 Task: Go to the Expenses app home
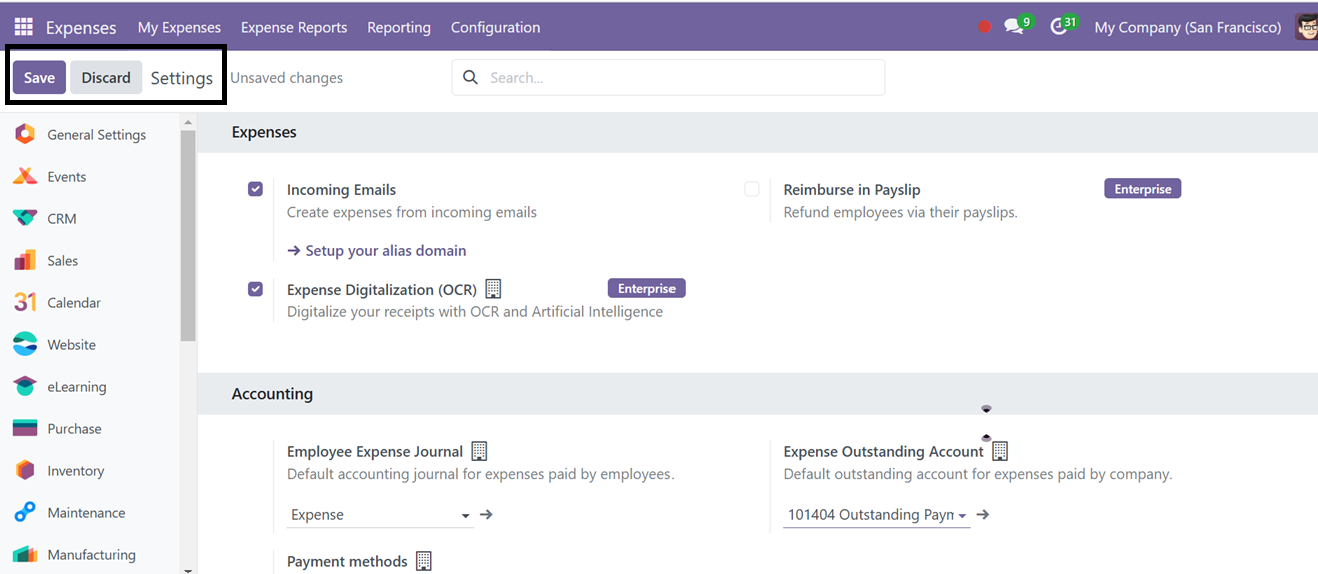pyautogui.click(x=81, y=27)
